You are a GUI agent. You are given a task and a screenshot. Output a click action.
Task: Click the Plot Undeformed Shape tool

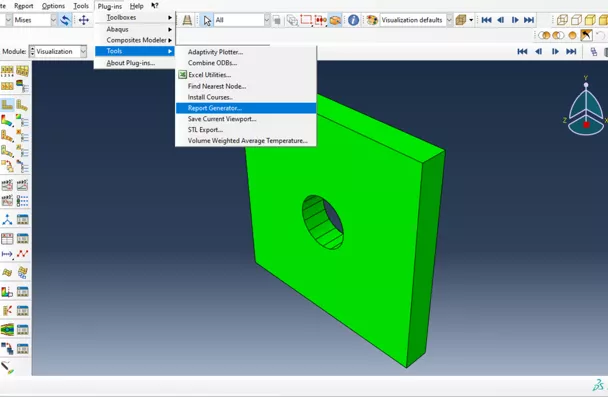[7, 105]
